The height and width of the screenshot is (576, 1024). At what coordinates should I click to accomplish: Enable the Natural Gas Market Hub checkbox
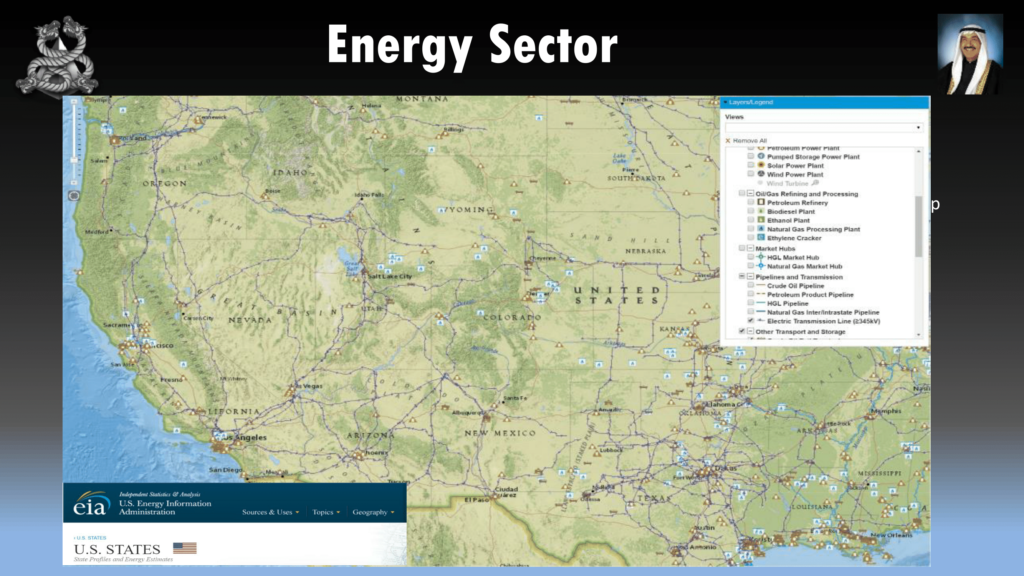pos(751,266)
